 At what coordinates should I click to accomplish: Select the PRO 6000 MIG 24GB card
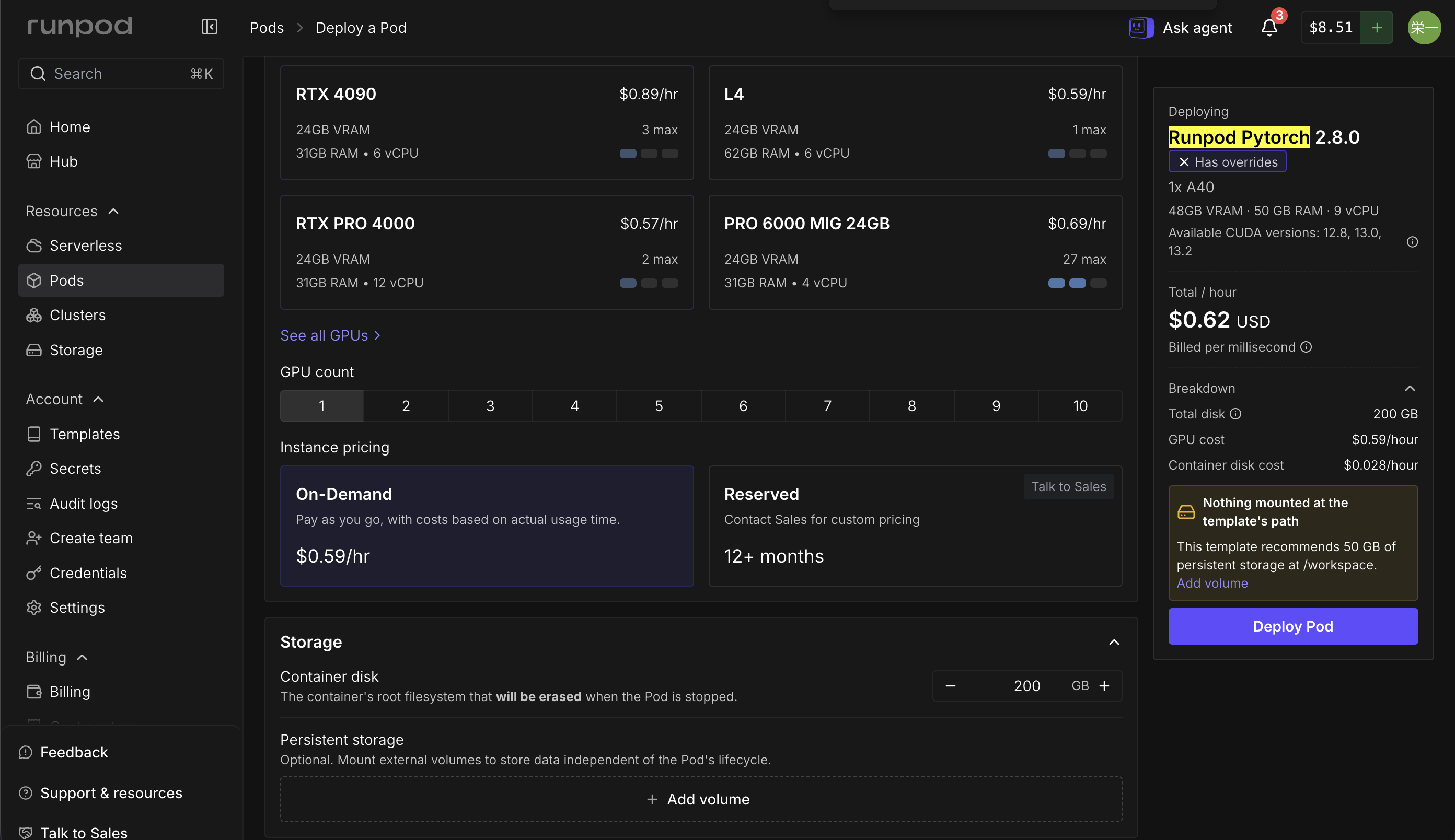point(915,252)
